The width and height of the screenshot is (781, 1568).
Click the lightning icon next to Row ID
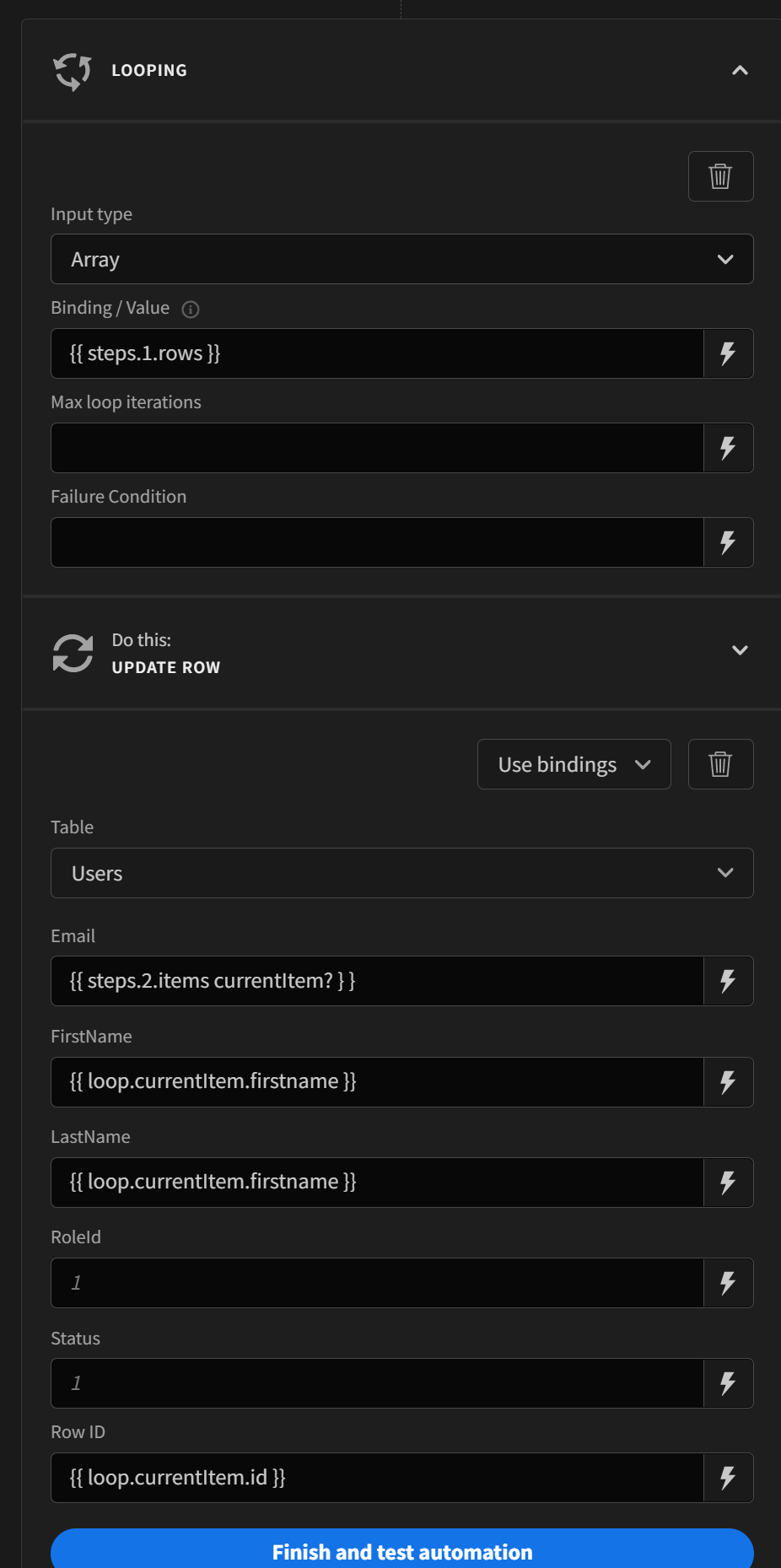pyautogui.click(x=727, y=1477)
